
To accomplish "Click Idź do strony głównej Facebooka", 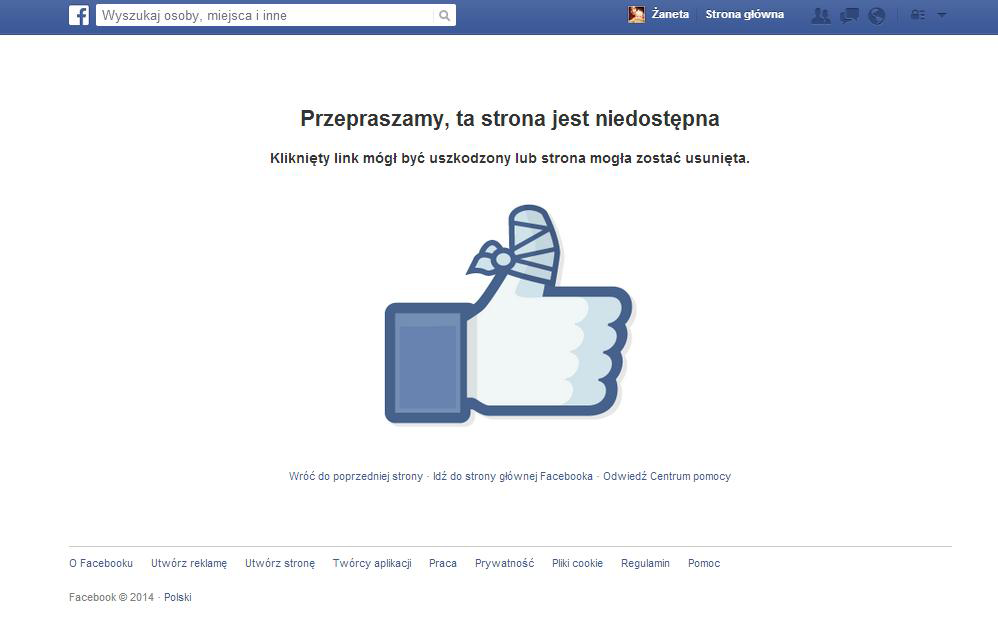I will click(513, 476).
